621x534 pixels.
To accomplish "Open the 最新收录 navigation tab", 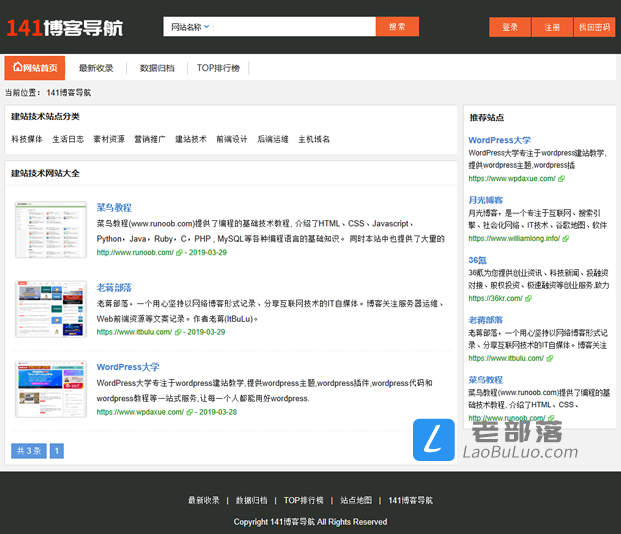I will click(96, 68).
